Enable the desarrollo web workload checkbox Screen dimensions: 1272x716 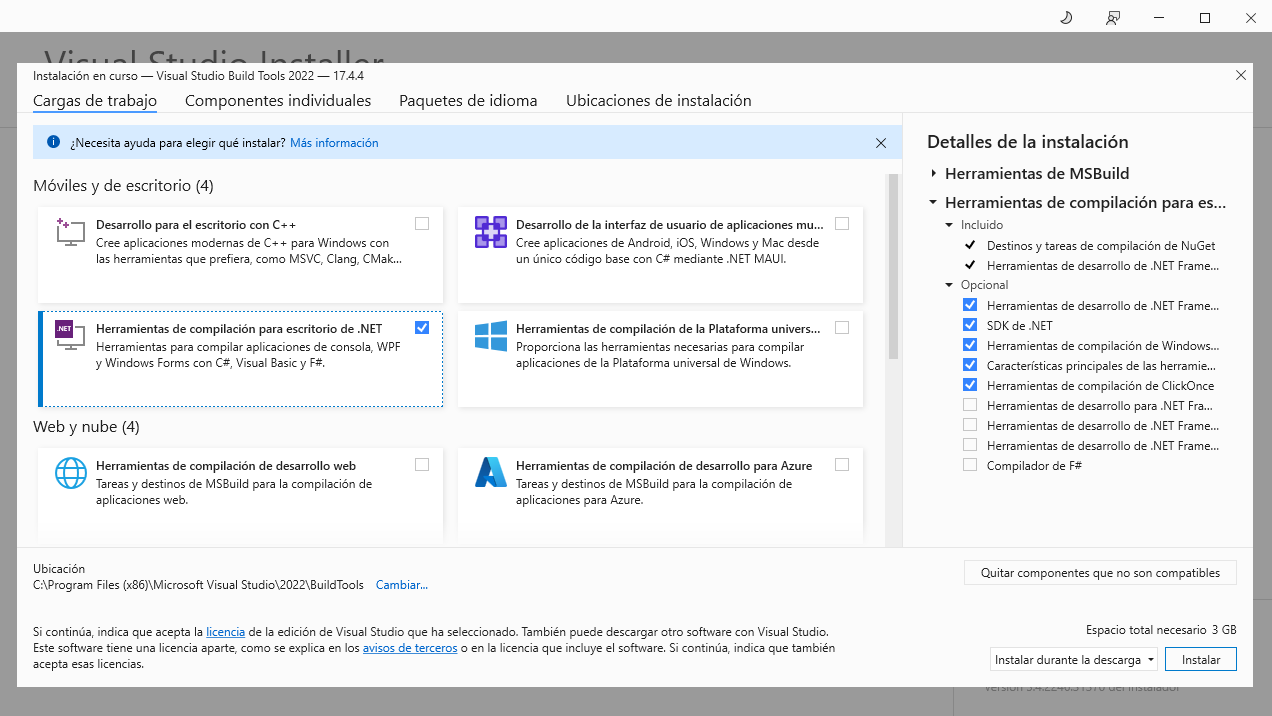pyautogui.click(x=422, y=464)
